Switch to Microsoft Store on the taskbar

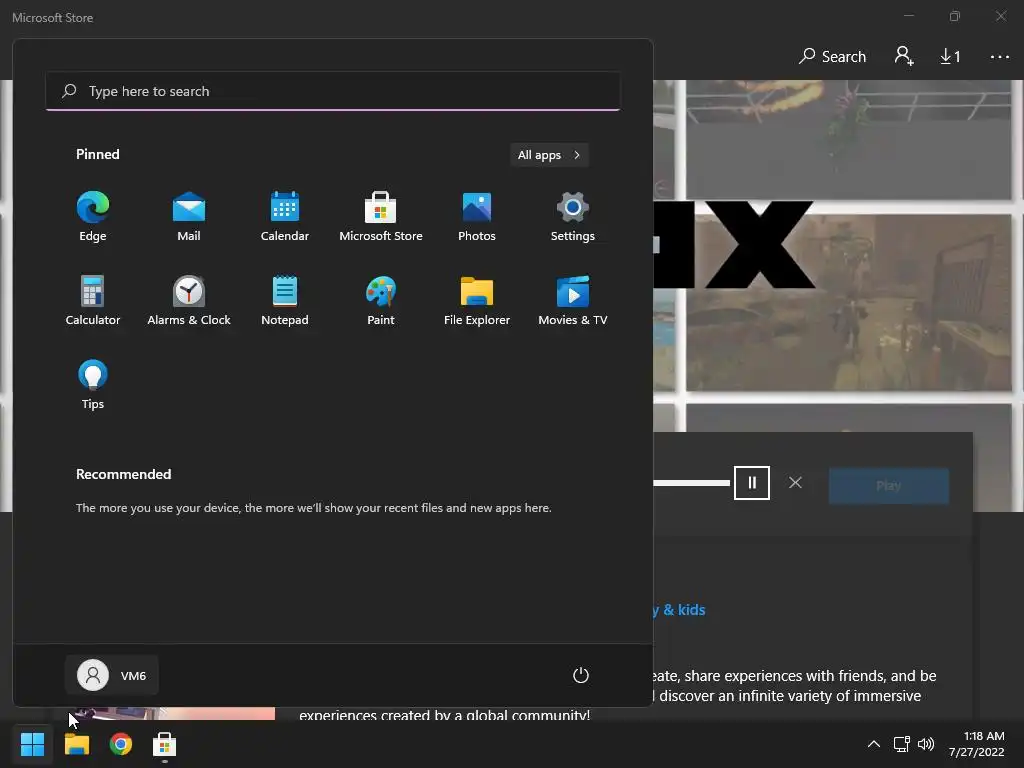(x=165, y=744)
